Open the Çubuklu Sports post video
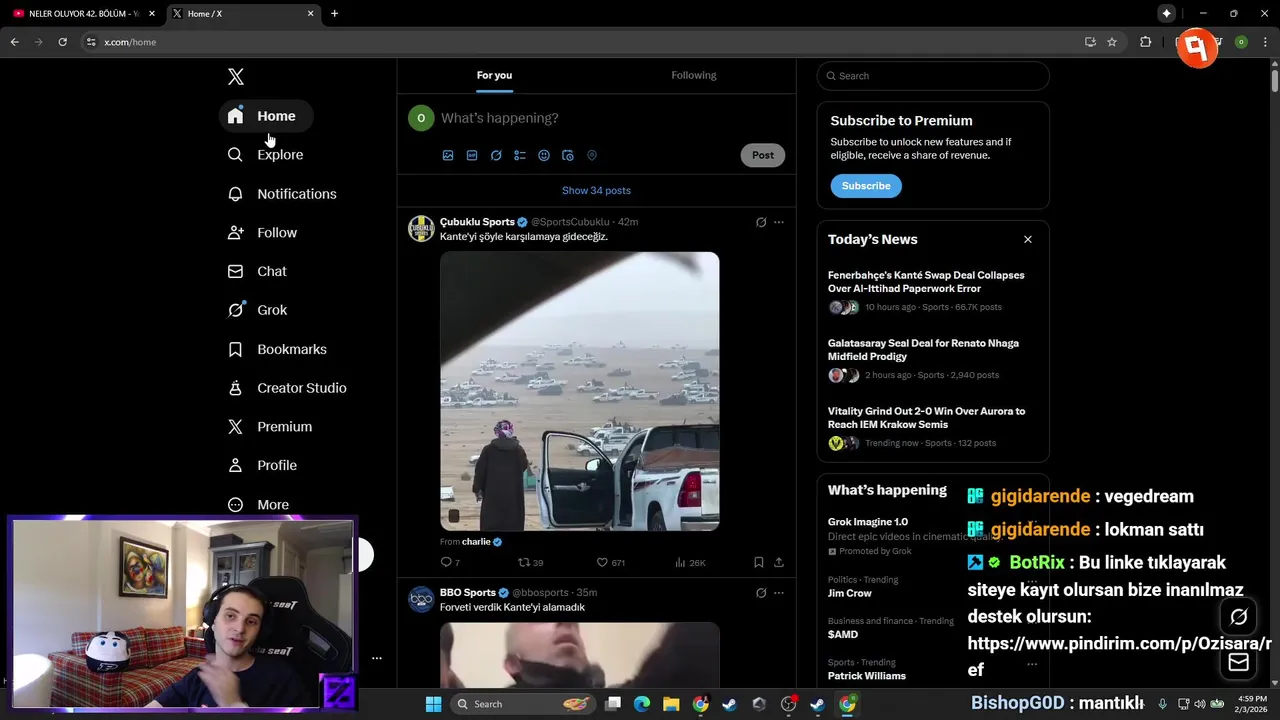Viewport: 1280px width, 720px height. pos(579,391)
